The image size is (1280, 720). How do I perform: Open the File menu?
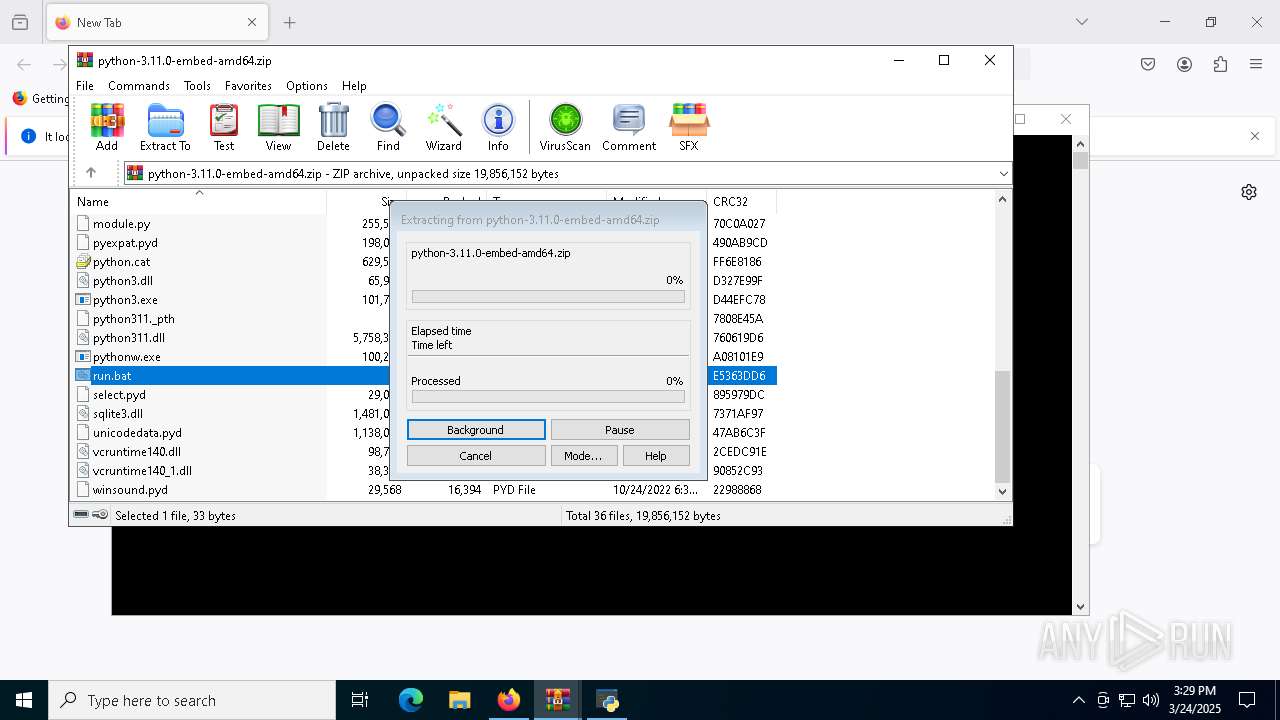[85, 86]
